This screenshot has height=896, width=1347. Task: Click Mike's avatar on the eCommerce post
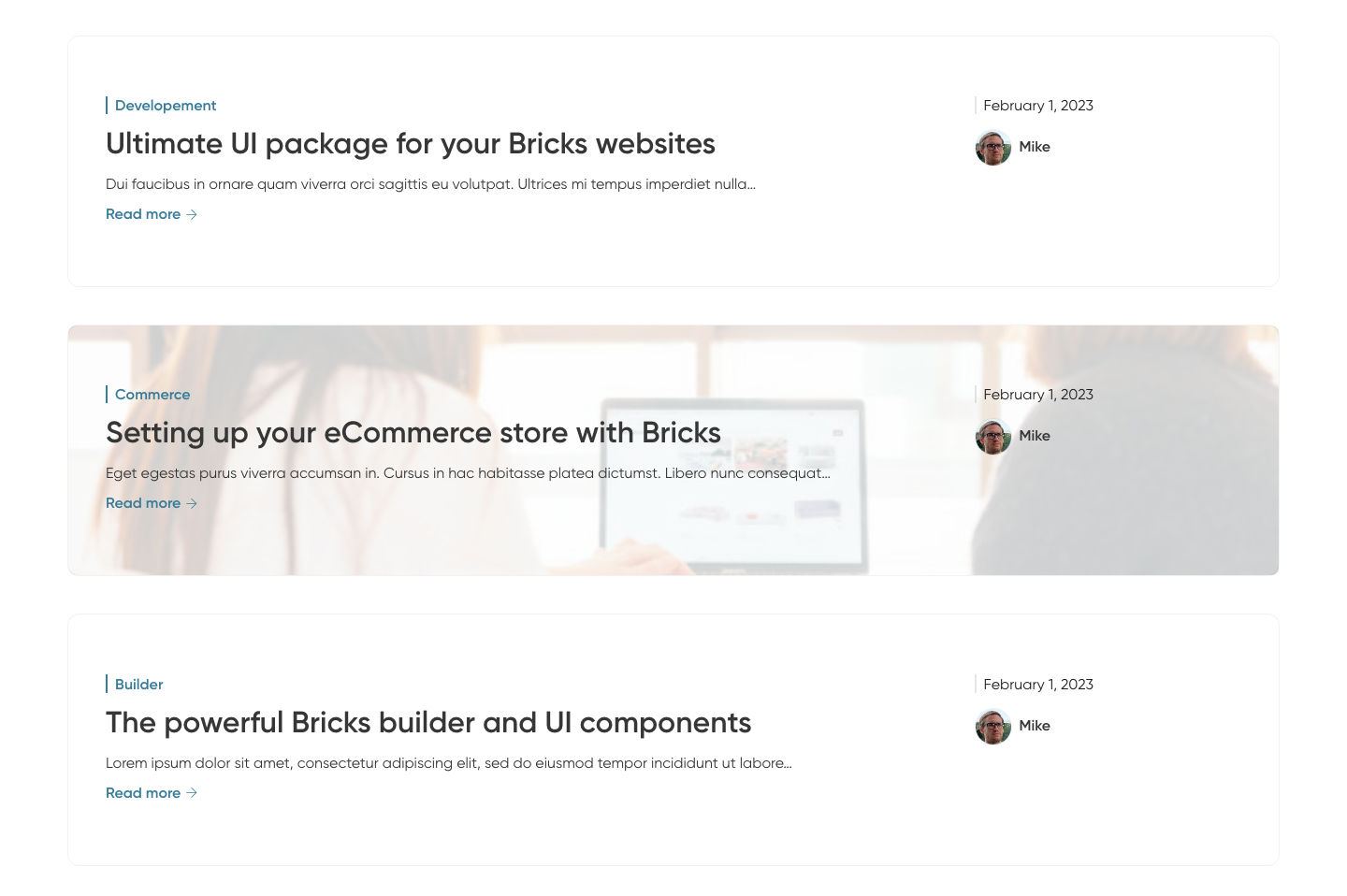click(992, 437)
